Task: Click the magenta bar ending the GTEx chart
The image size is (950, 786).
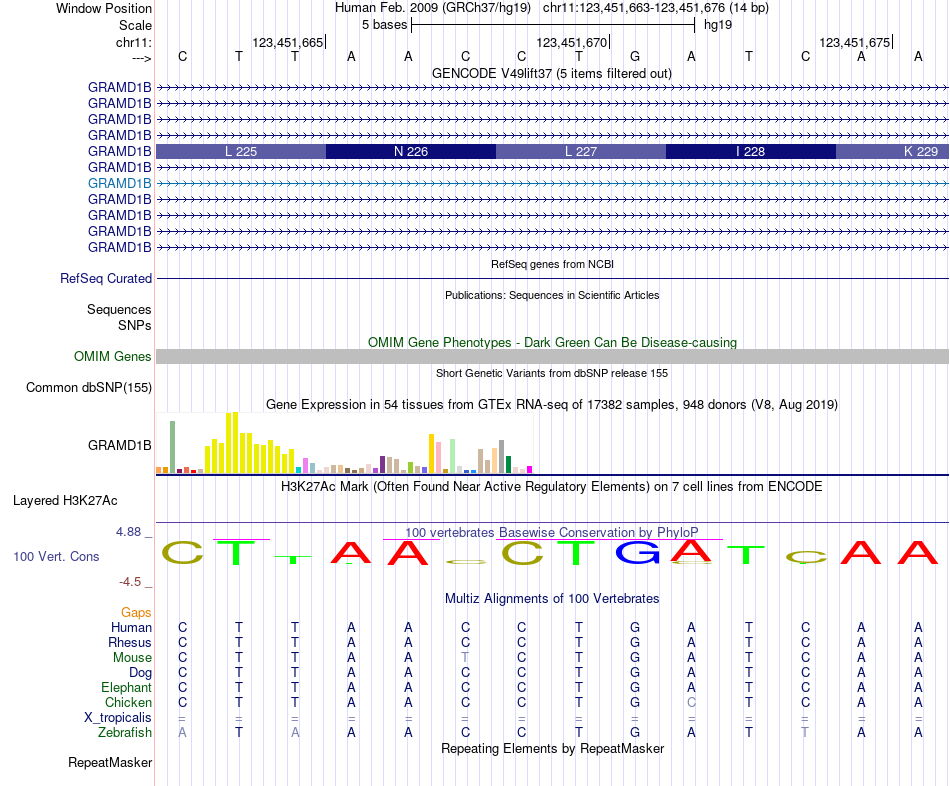Action: [530, 470]
